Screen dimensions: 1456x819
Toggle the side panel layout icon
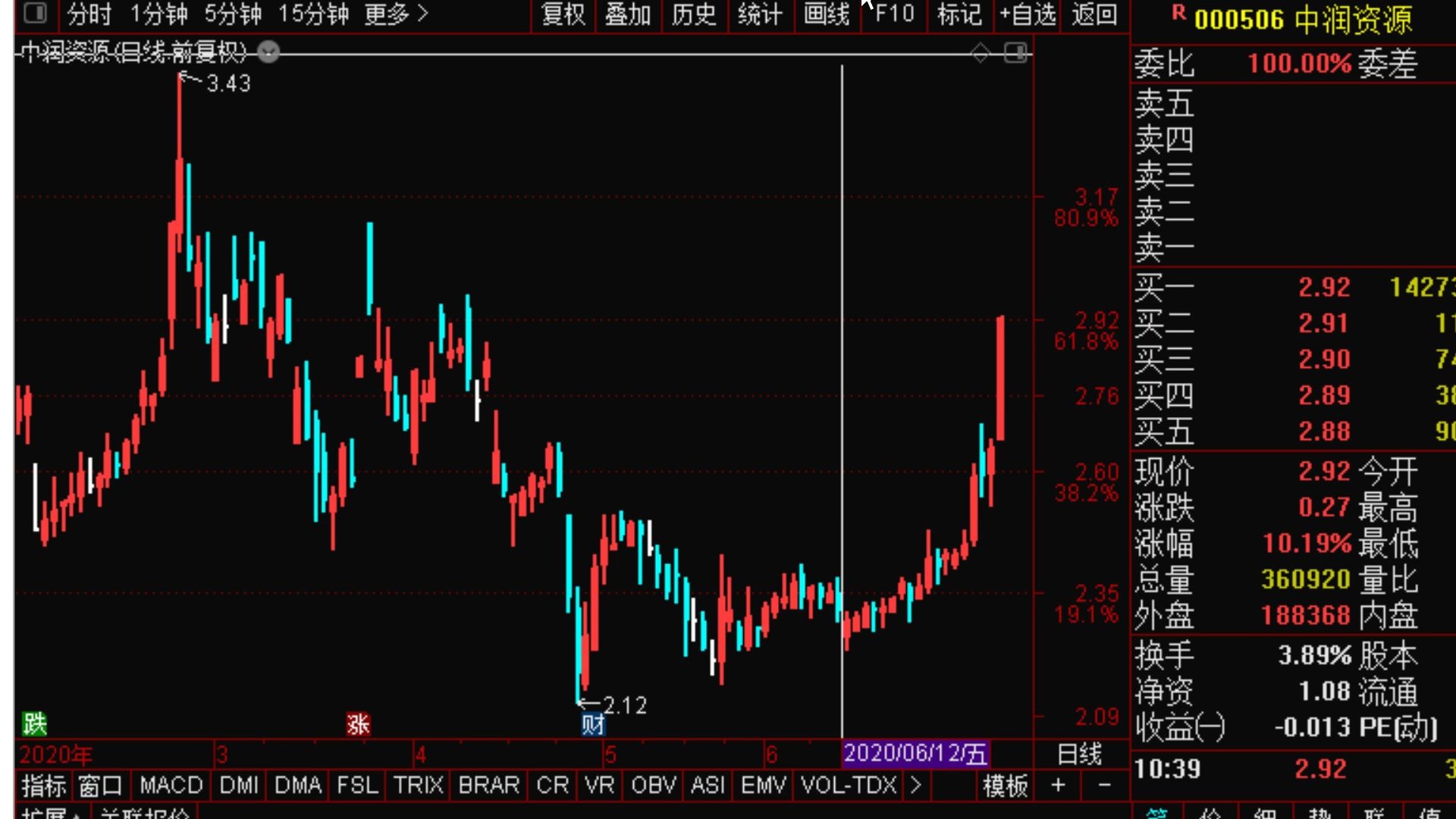pos(35,13)
